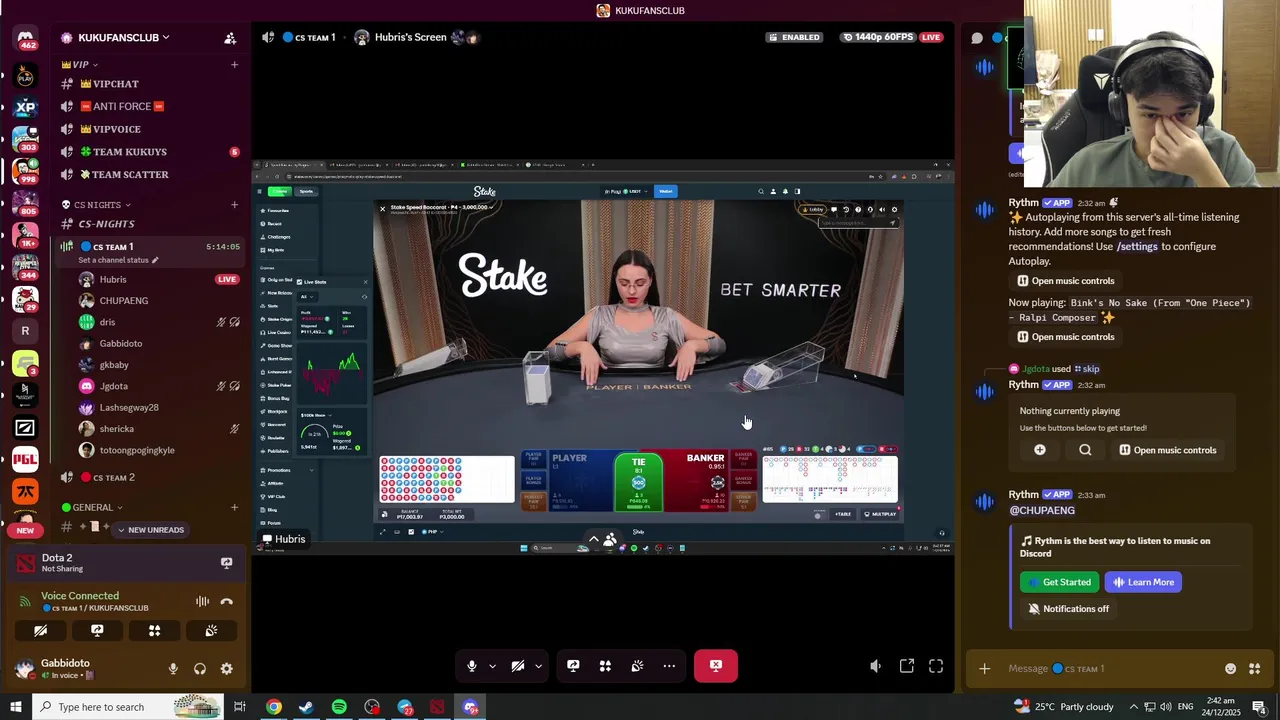The width and height of the screenshot is (1280, 720).
Task: Open the invite people icon beside KUKUFANSCLUB
Action: [230, 38]
